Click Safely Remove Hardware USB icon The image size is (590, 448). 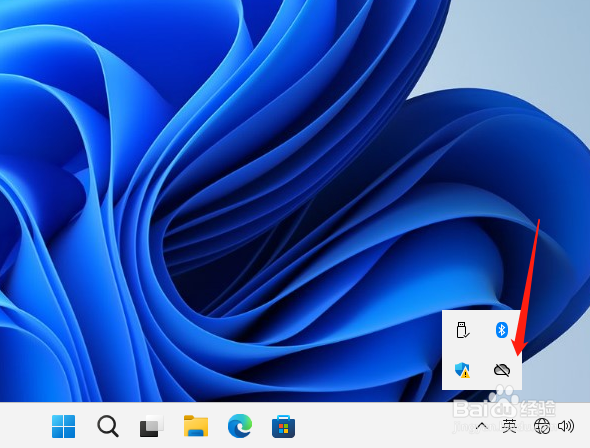click(x=462, y=330)
